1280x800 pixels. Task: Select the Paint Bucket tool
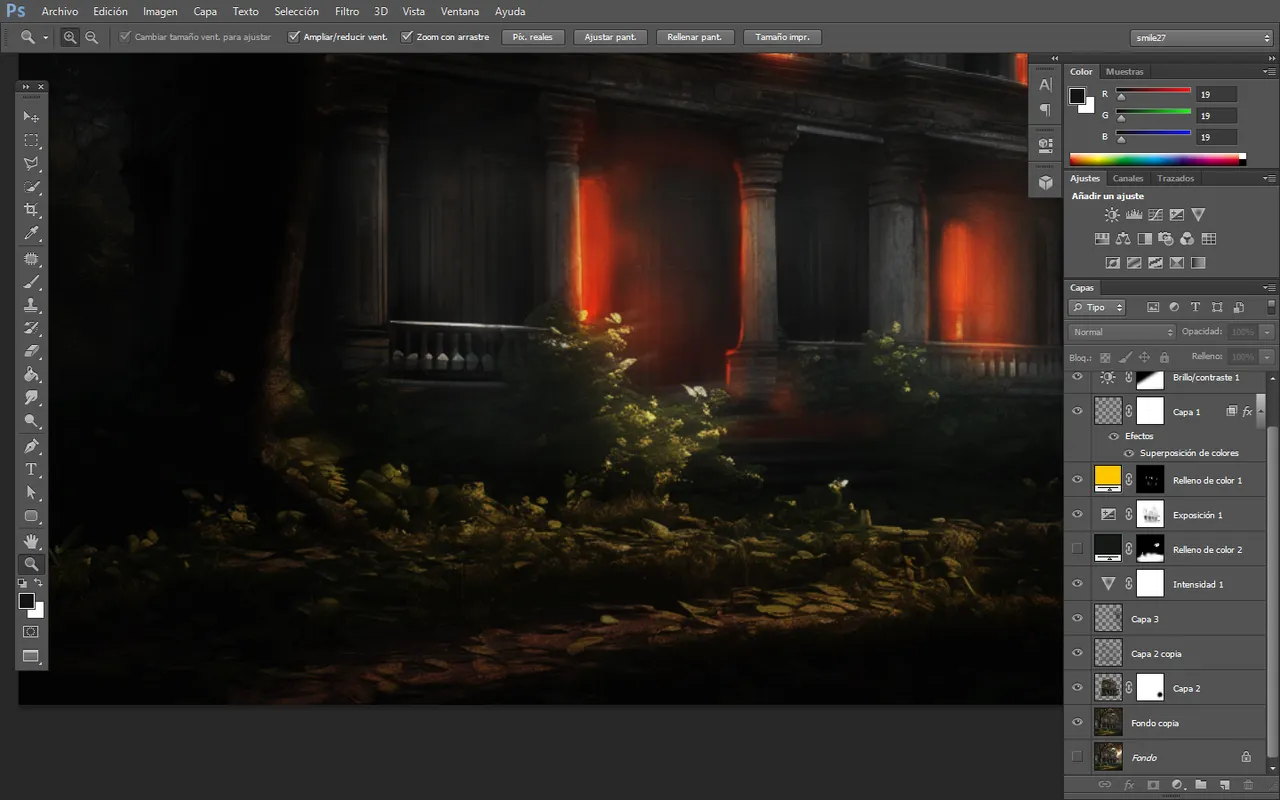[31, 375]
